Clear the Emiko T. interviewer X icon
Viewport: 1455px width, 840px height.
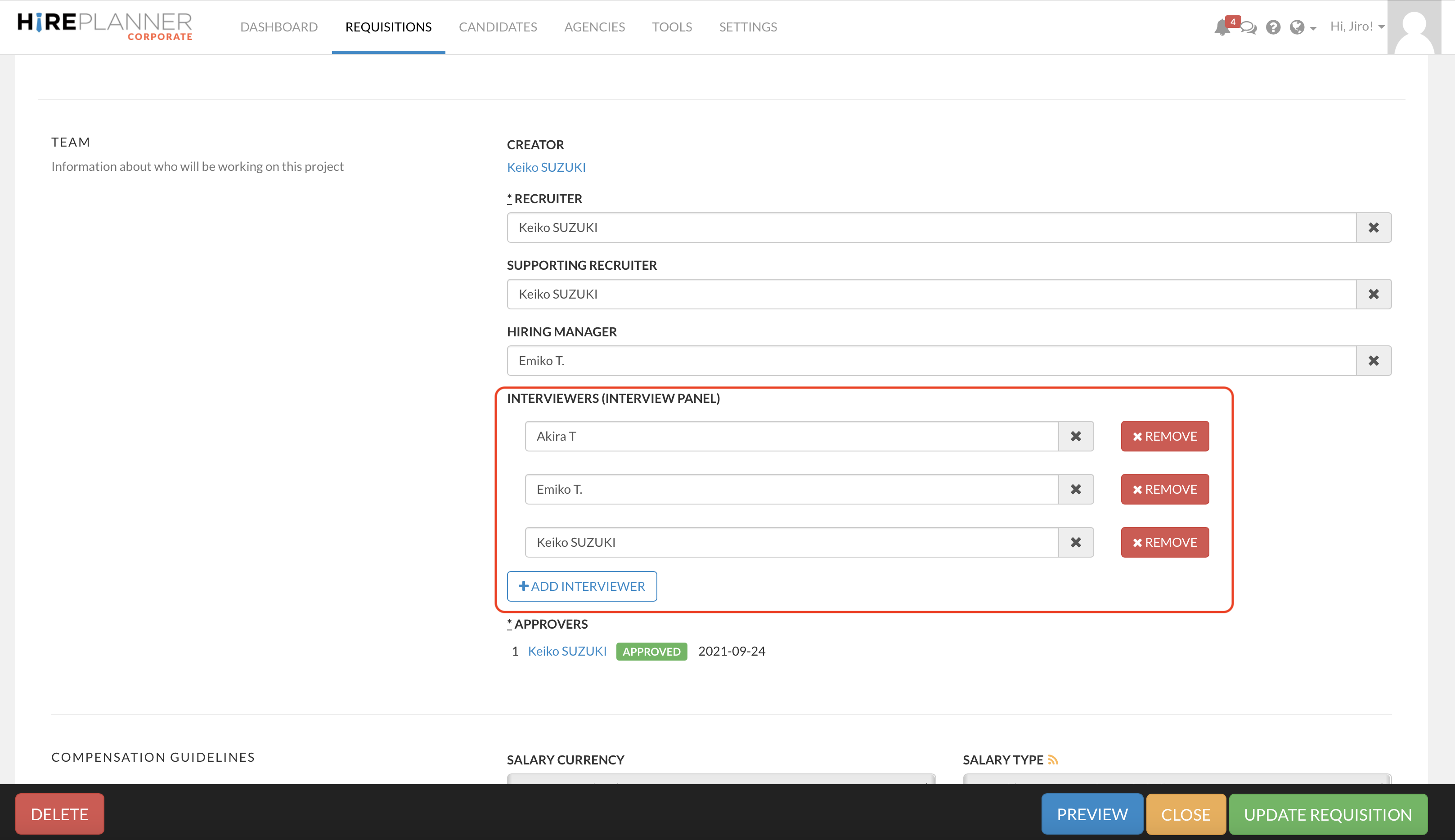[1076, 489]
